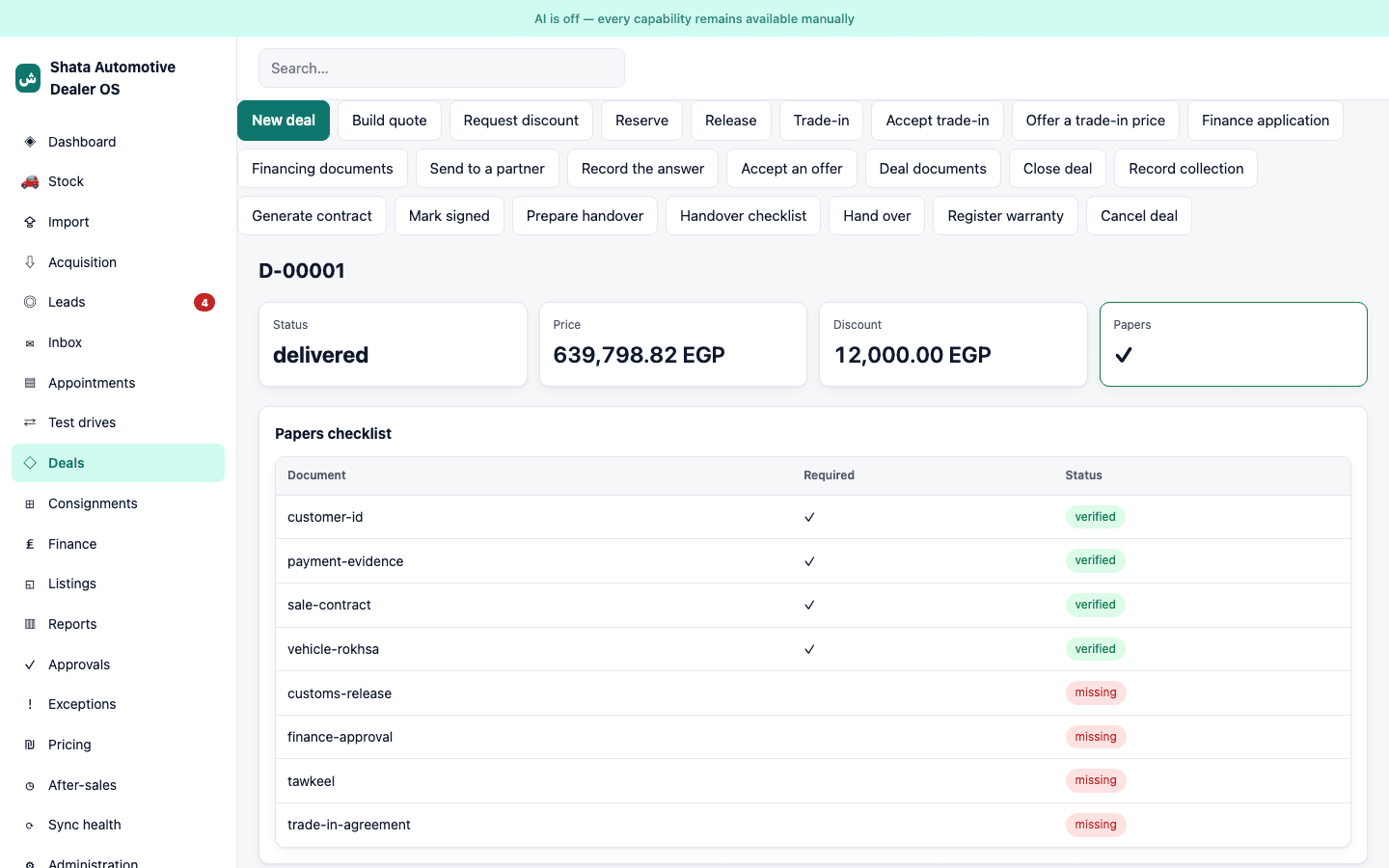
Task: Click the Dashboard sidebar icon
Action: click(30, 142)
